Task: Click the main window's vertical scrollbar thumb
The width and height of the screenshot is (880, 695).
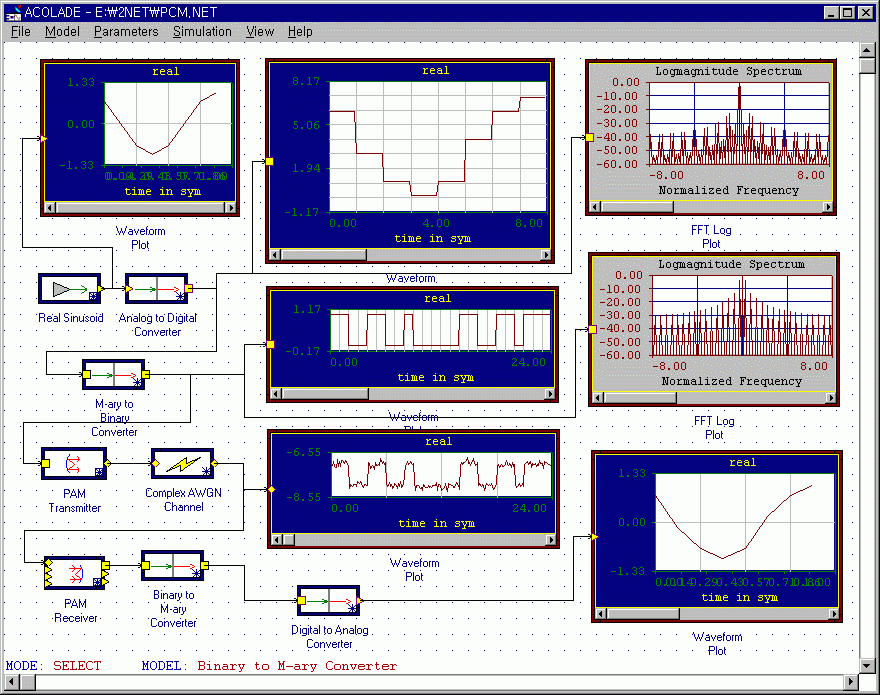Action: tap(867, 66)
